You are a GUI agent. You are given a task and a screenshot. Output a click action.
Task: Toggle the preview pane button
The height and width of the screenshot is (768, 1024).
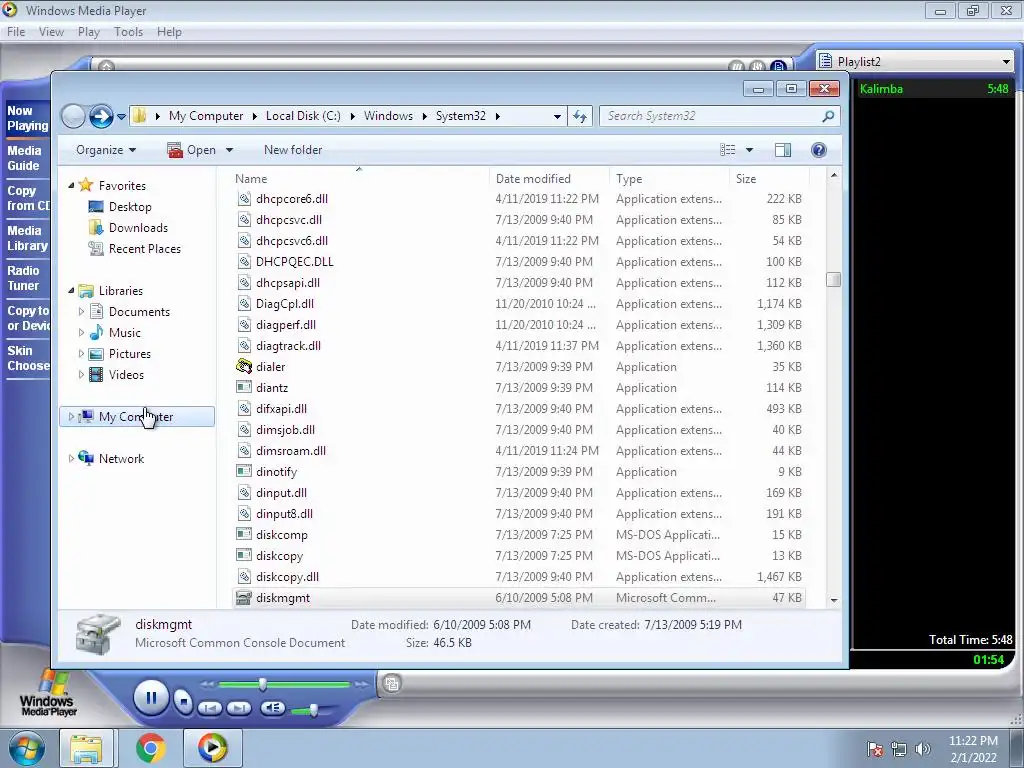pos(782,150)
